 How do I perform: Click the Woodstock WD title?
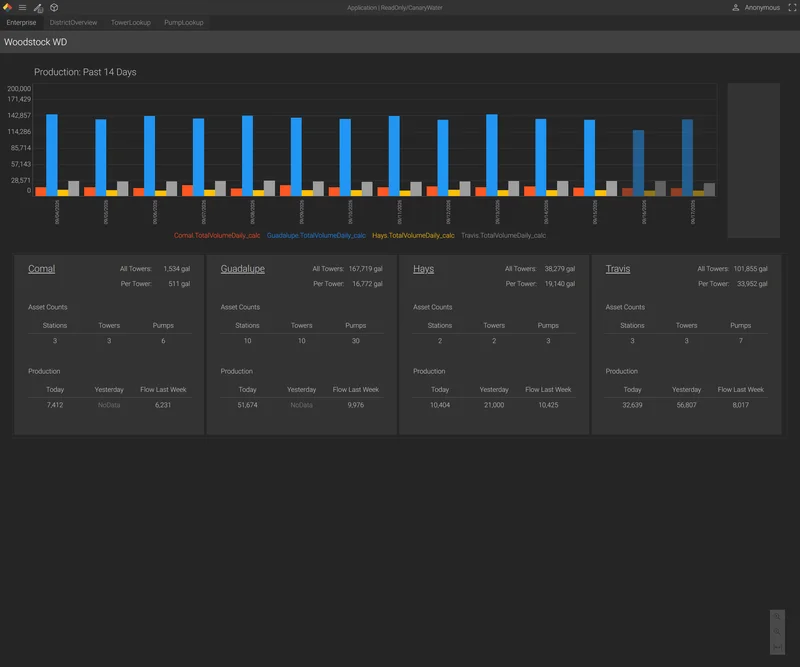click(x=36, y=42)
